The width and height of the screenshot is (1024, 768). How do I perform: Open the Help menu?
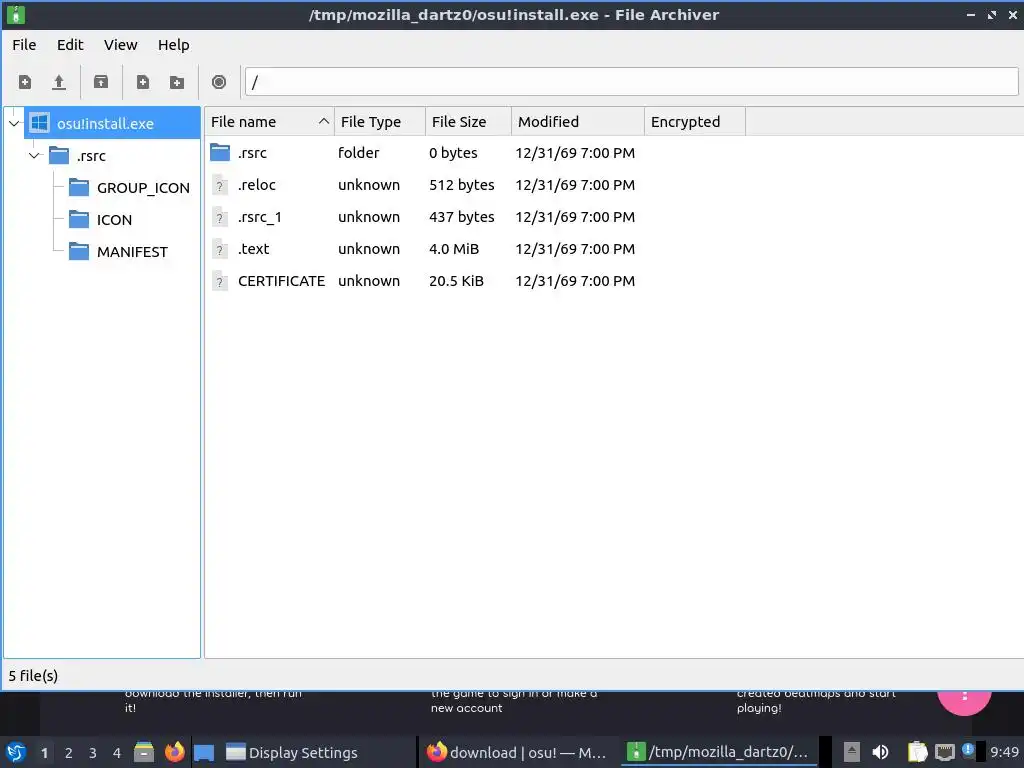pos(174,45)
